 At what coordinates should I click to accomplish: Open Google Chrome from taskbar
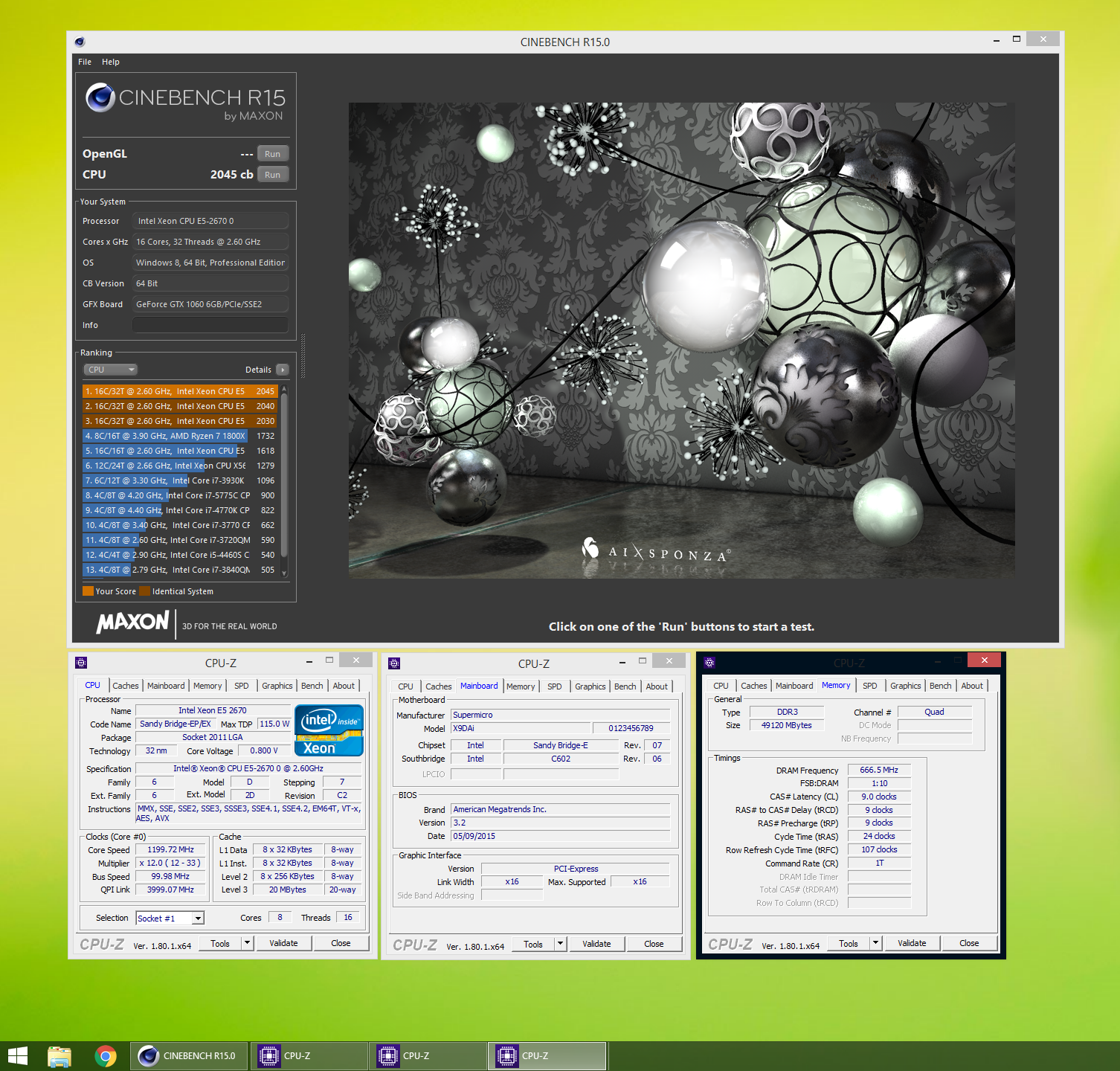[x=106, y=1056]
